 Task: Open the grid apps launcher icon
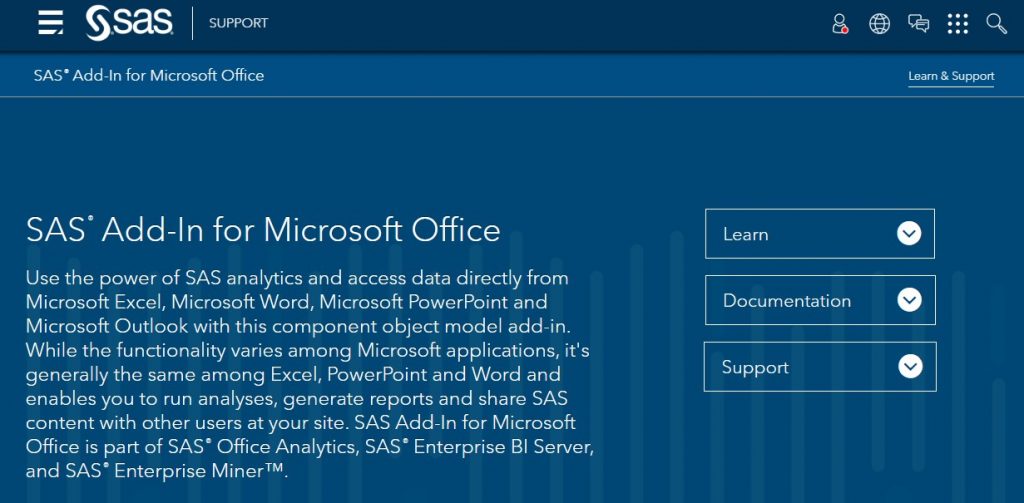pyautogui.click(x=957, y=24)
